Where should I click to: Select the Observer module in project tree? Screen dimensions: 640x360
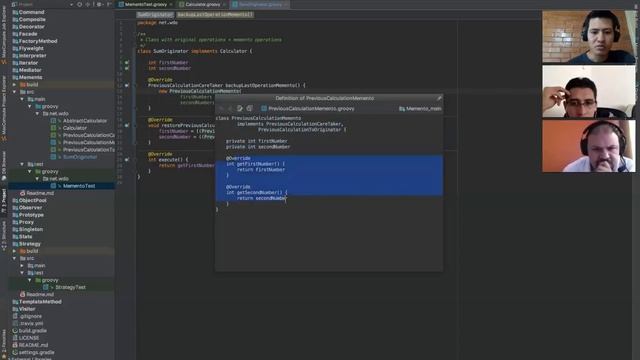click(x=30, y=208)
